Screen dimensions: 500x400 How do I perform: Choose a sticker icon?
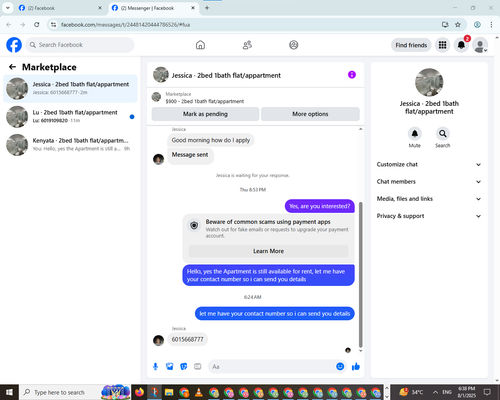[184, 367]
